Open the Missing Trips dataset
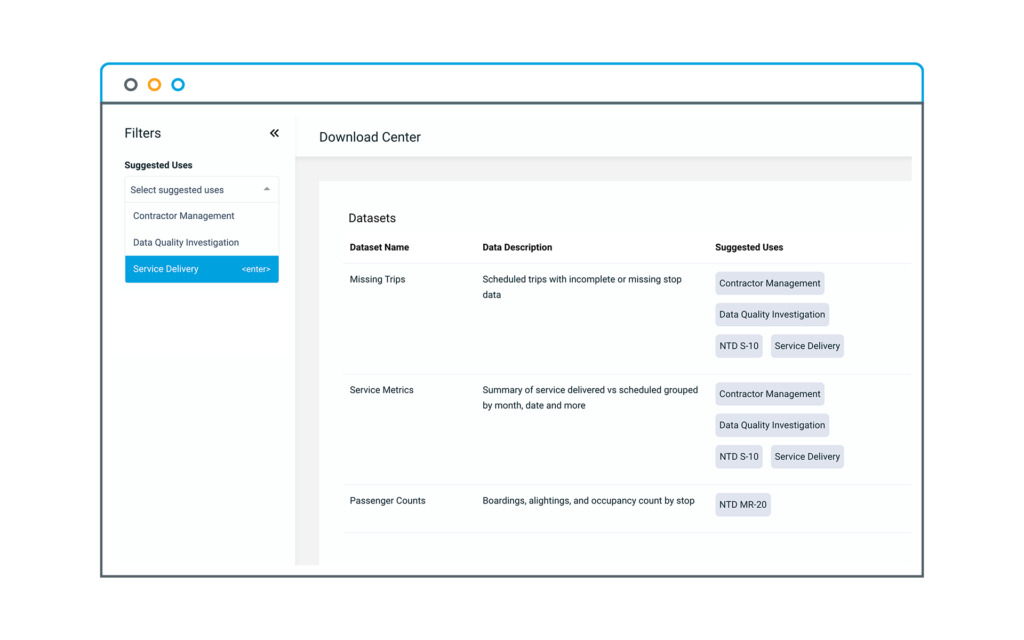Viewport: 1024px width, 640px height. coord(377,279)
